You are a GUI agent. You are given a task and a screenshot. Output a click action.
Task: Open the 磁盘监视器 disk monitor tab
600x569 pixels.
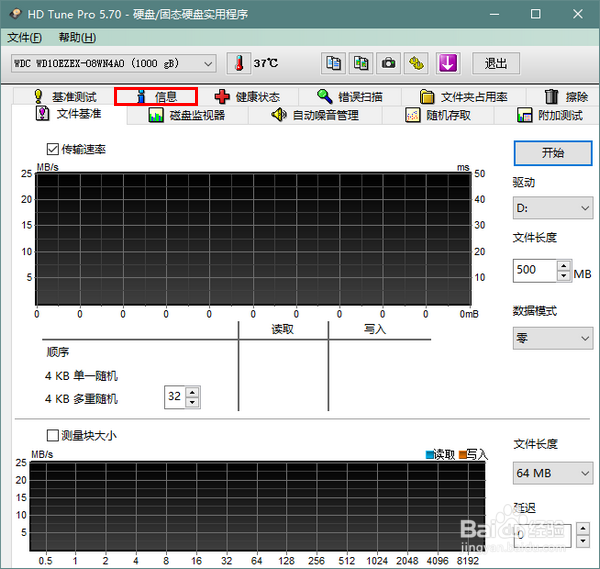click(187, 115)
